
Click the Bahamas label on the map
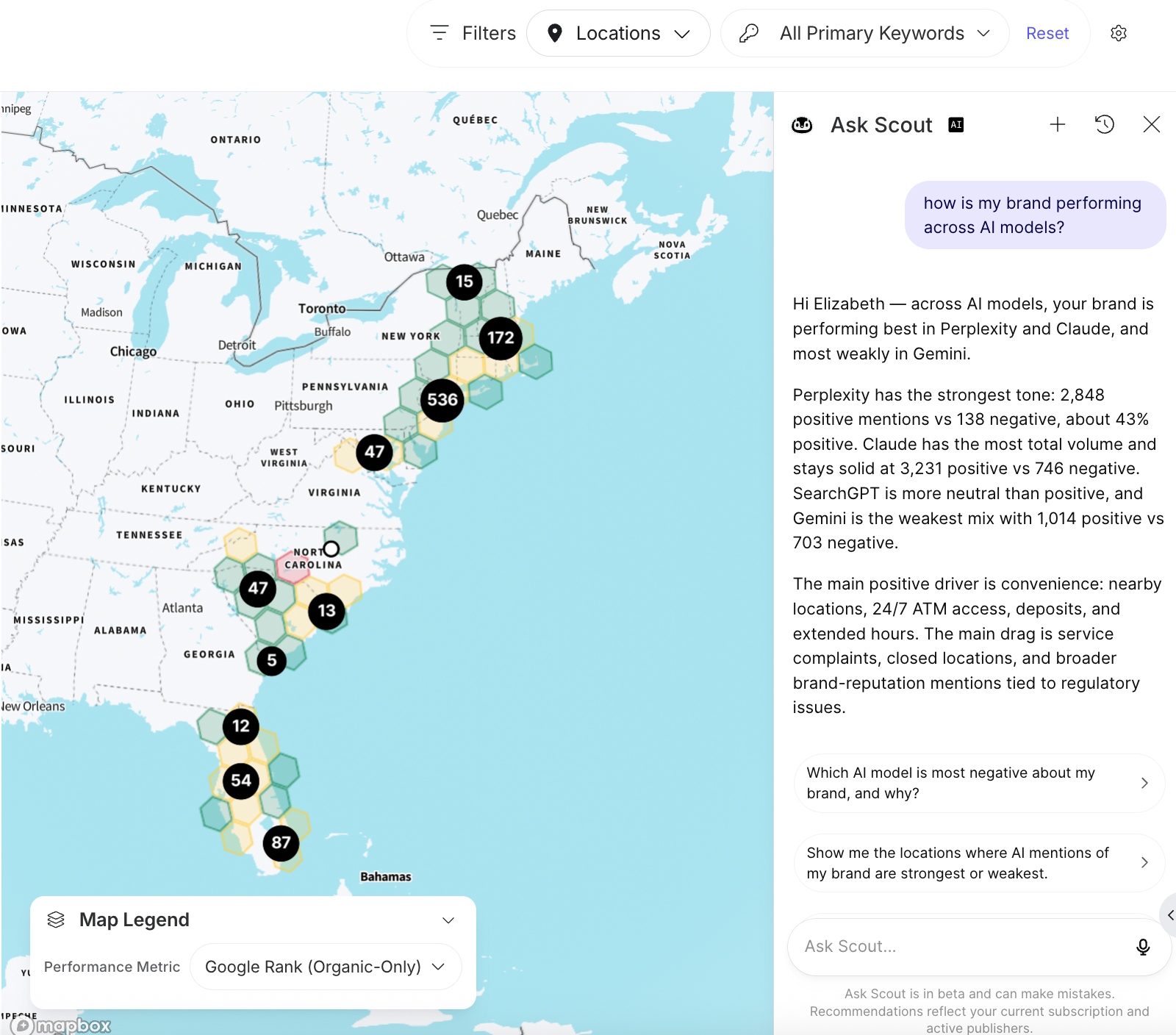[386, 877]
